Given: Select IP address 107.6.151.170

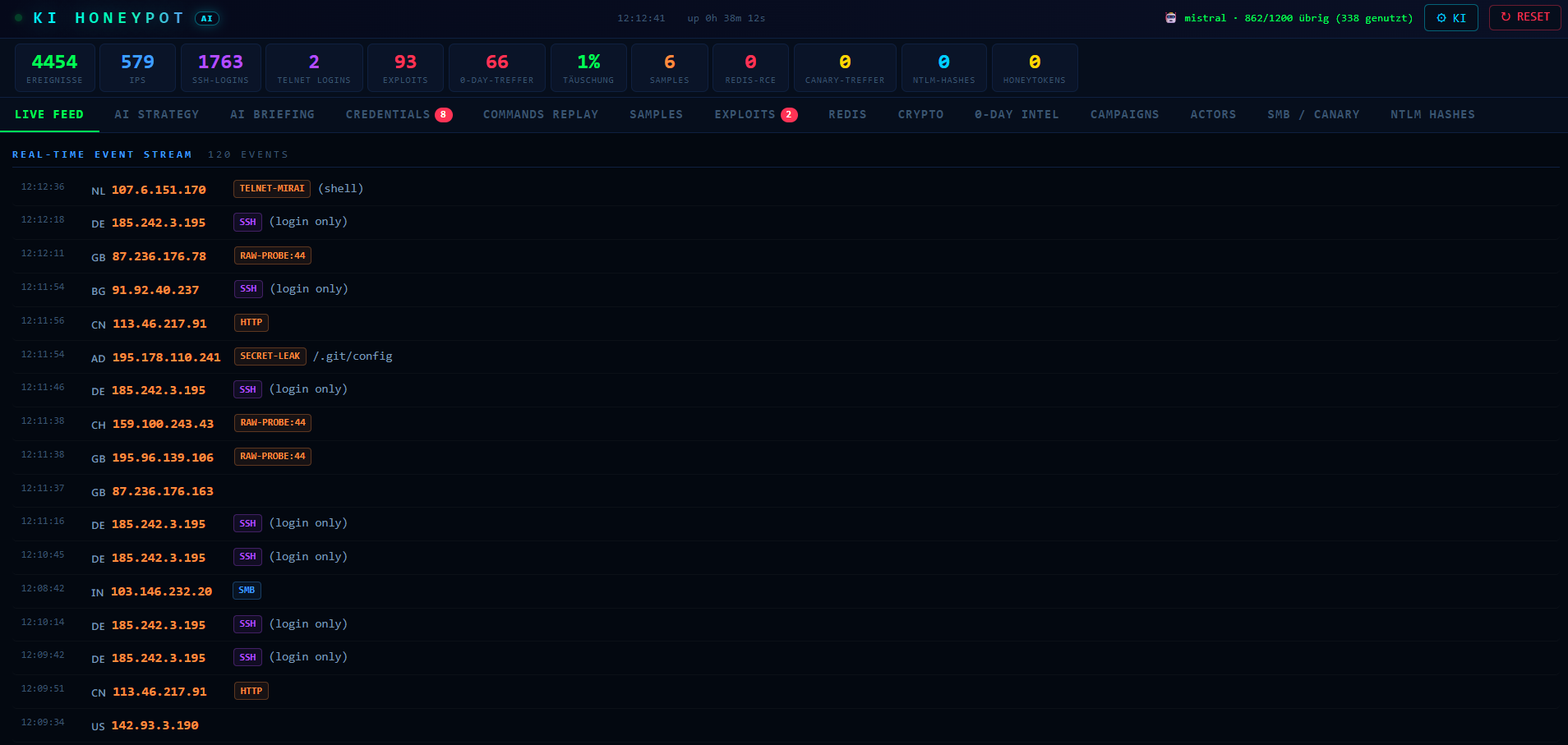Looking at the screenshot, I should [x=159, y=190].
